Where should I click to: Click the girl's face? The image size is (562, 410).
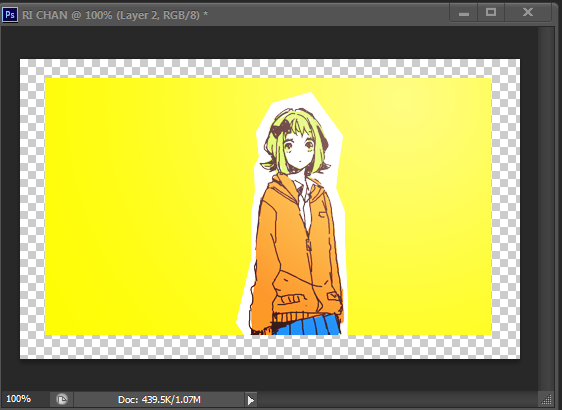click(300, 152)
